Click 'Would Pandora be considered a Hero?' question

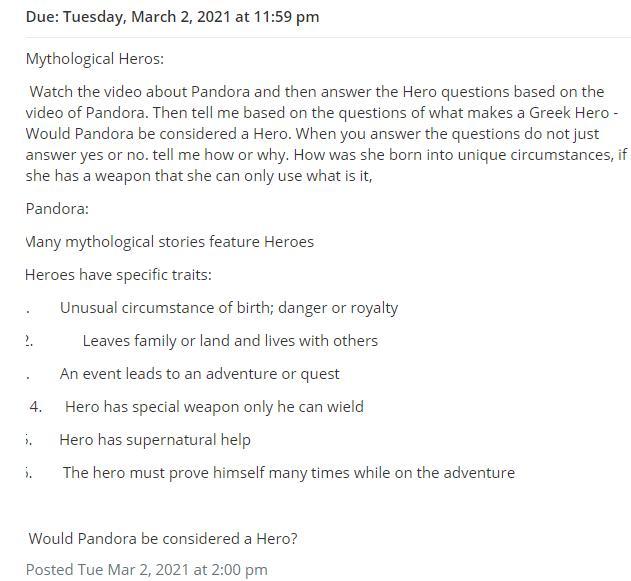[163, 539]
